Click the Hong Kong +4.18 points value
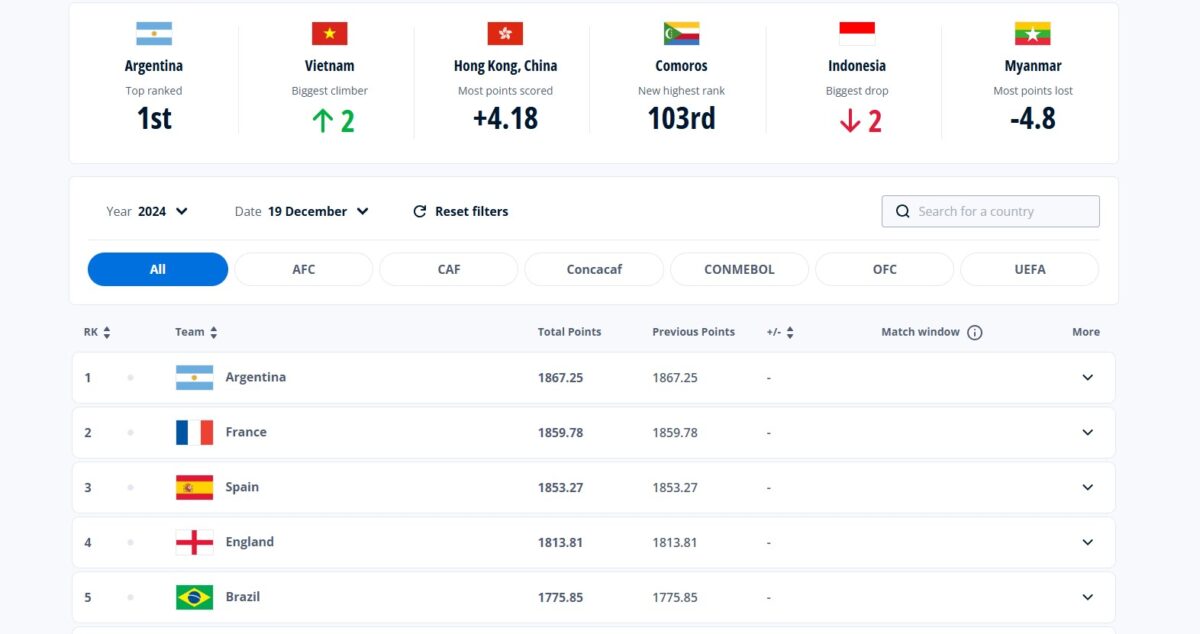1200x634 pixels. pyautogui.click(x=505, y=118)
